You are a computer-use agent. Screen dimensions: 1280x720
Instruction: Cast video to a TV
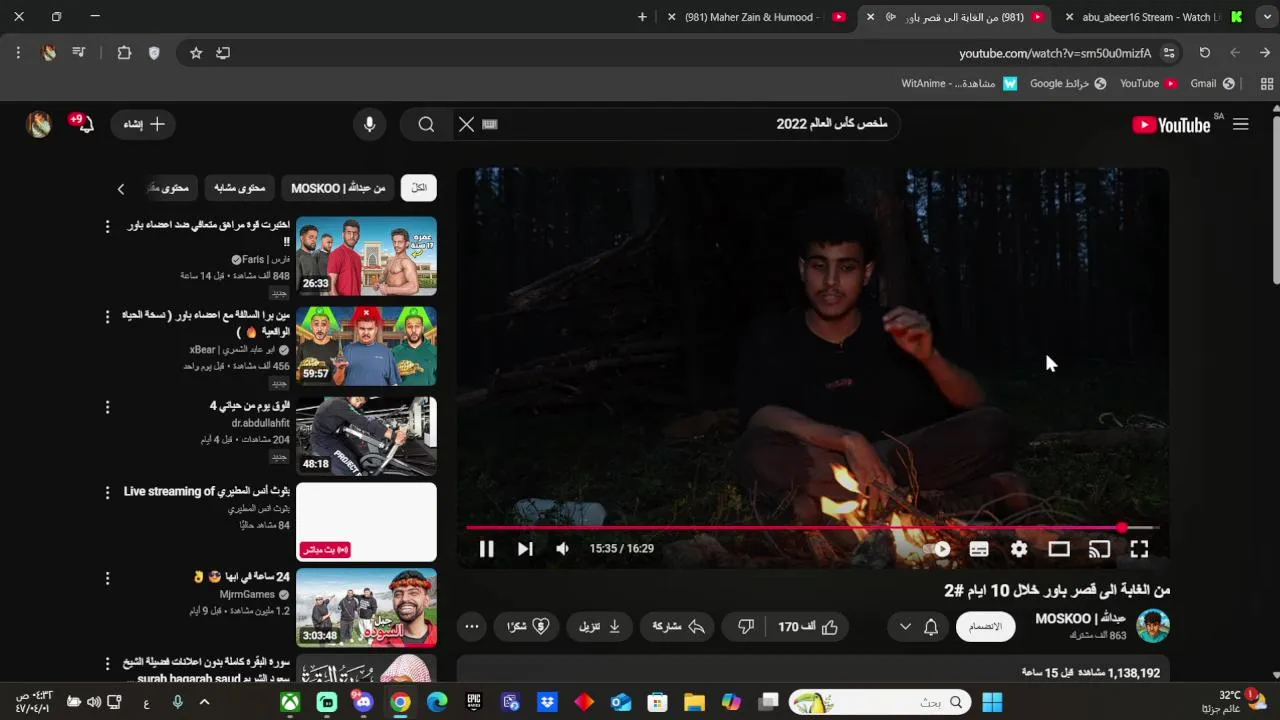[x=1099, y=549]
